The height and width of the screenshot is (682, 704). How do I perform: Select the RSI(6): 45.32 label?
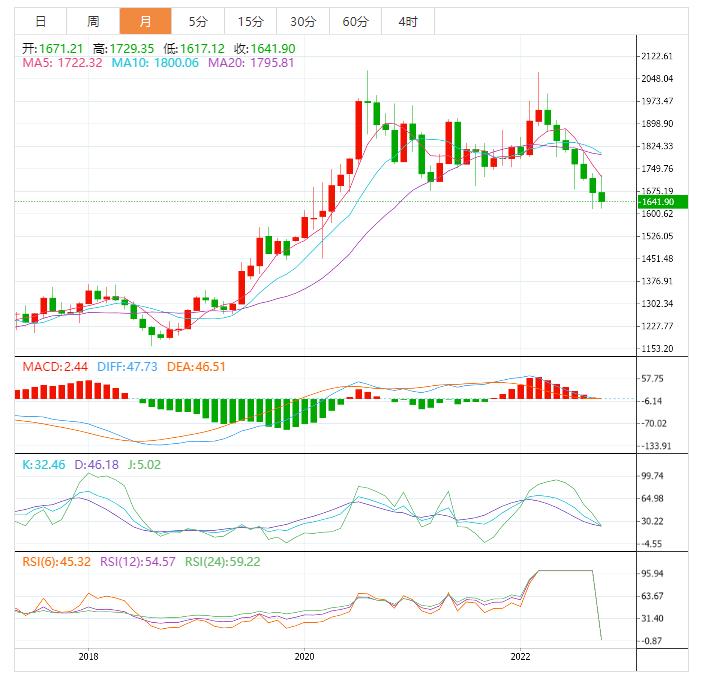(x=55, y=562)
